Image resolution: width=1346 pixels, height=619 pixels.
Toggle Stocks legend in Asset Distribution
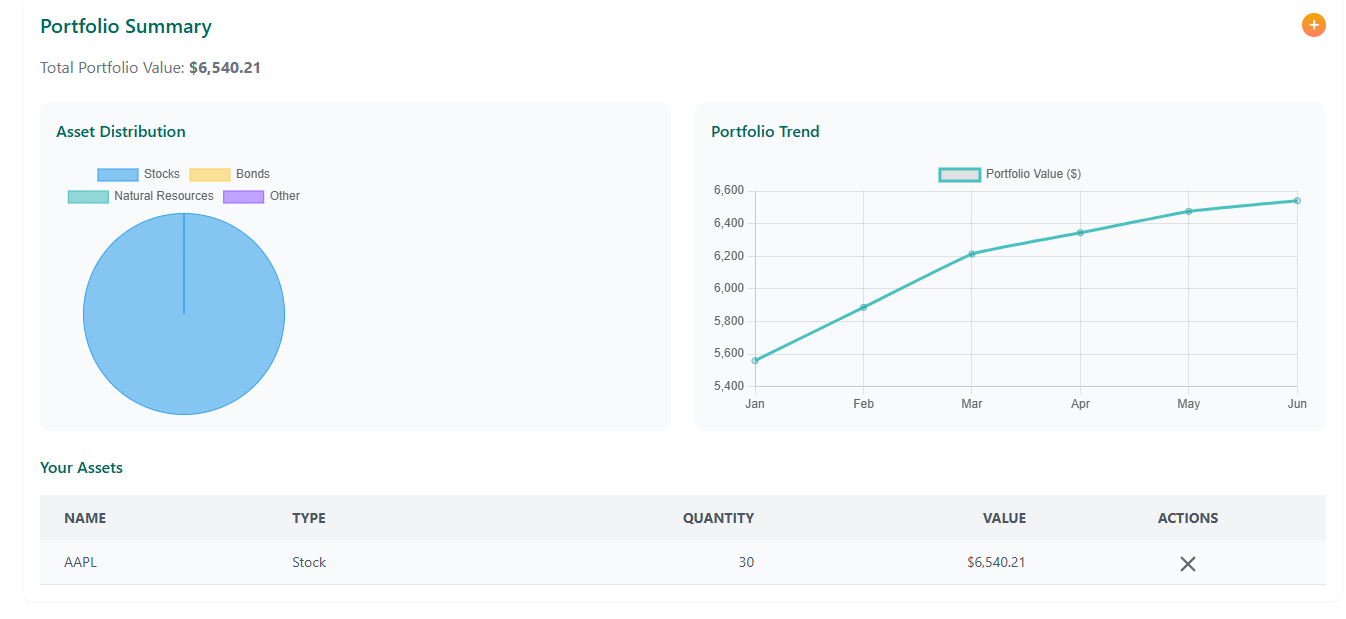point(139,174)
